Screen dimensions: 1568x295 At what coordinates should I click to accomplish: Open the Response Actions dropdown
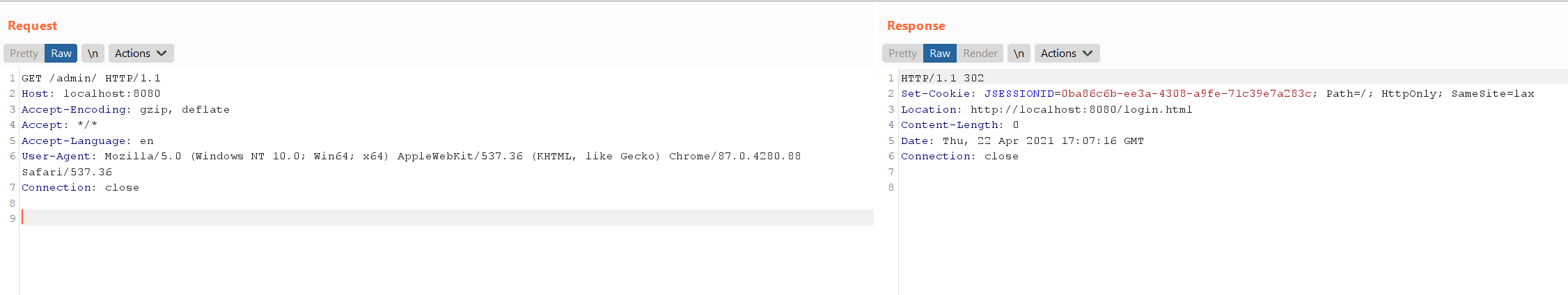1067,54
